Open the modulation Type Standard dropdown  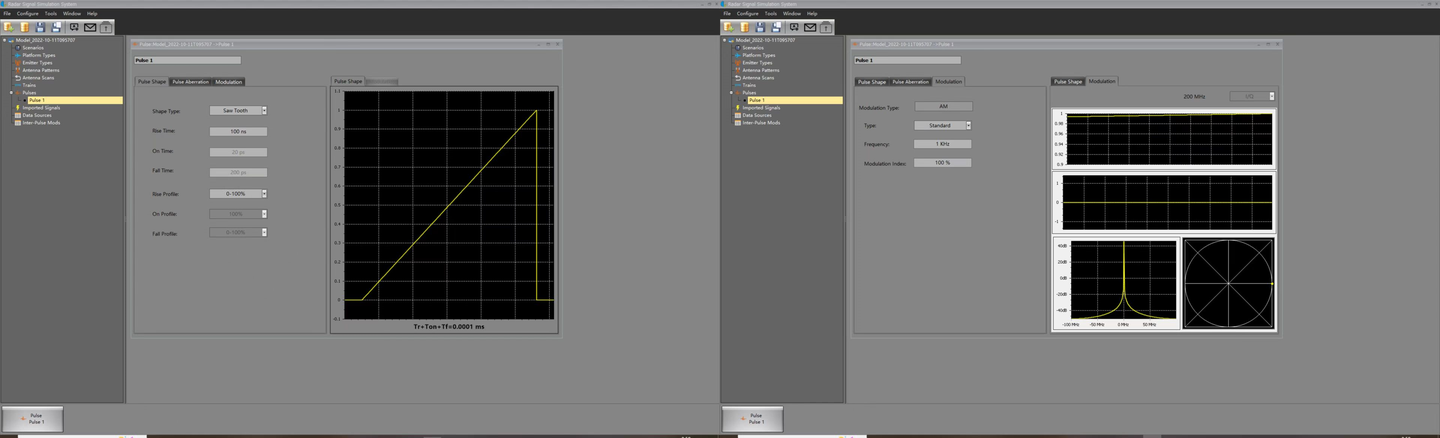[968, 125]
